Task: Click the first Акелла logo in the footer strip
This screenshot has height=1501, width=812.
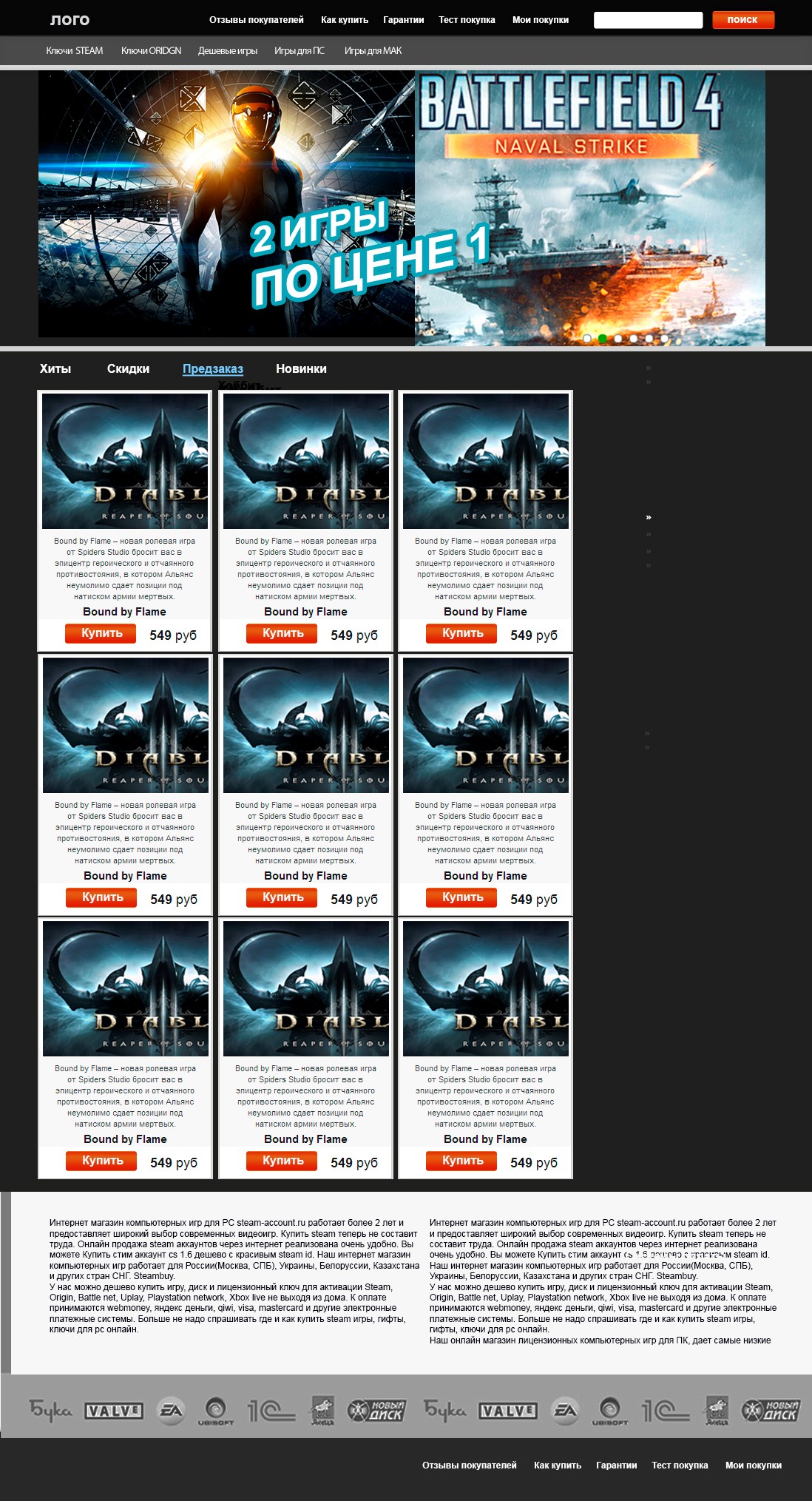Action: (x=322, y=1411)
